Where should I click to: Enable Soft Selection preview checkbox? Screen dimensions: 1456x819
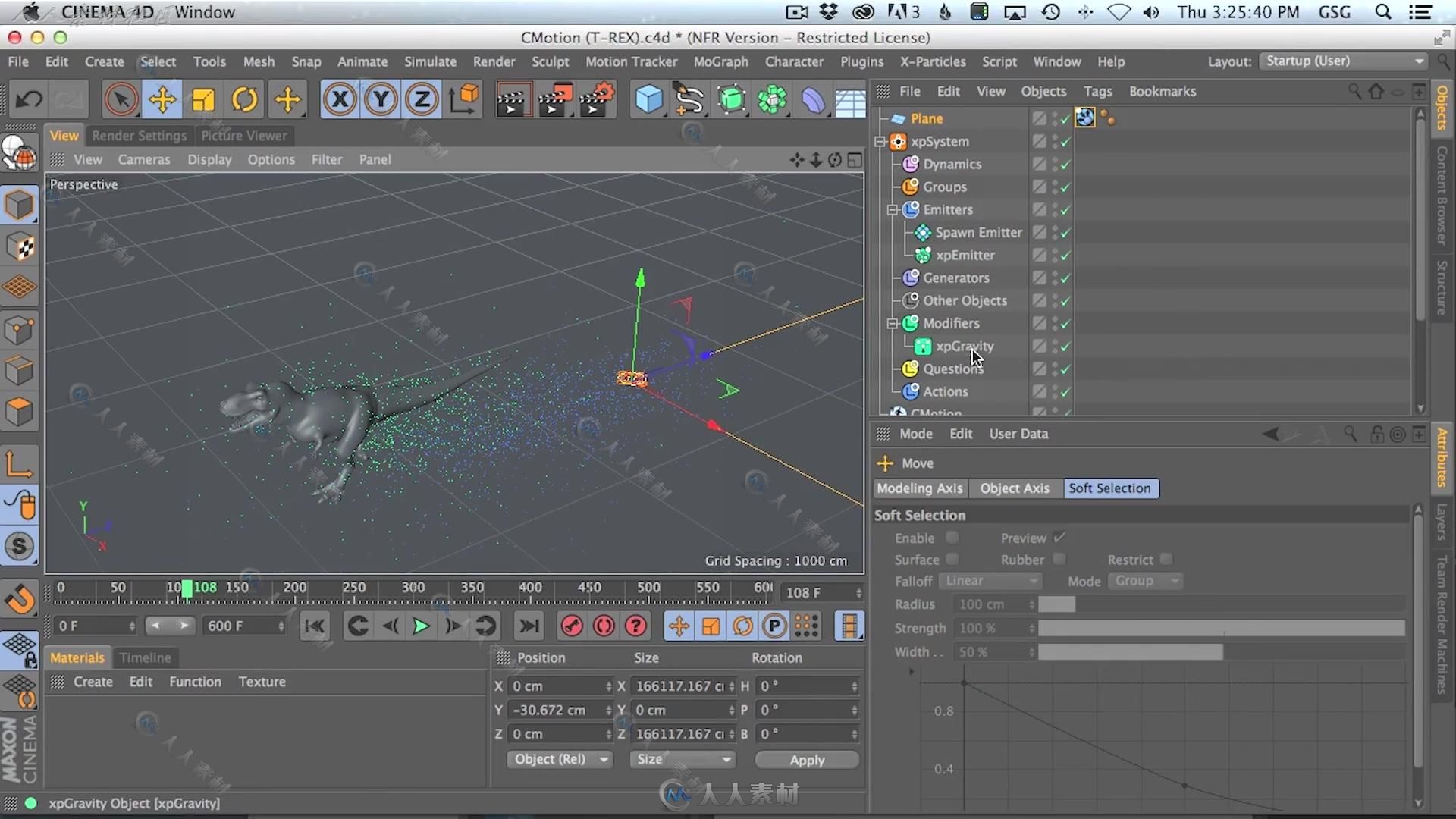click(x=1059, y=538)
